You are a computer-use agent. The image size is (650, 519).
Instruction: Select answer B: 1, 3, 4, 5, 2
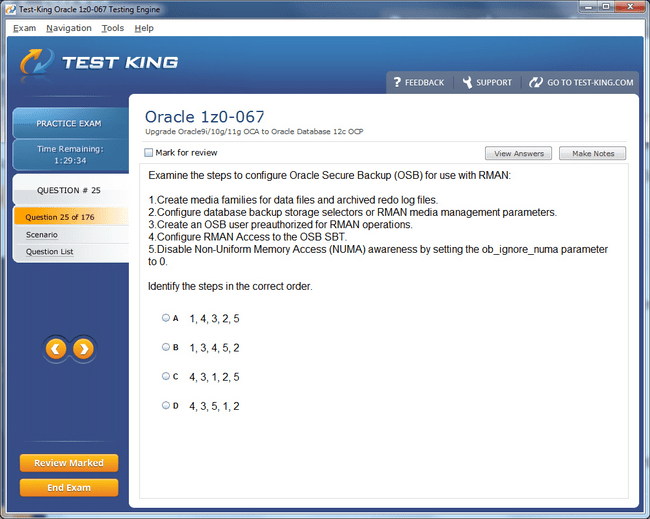click(x=166, y=347)
